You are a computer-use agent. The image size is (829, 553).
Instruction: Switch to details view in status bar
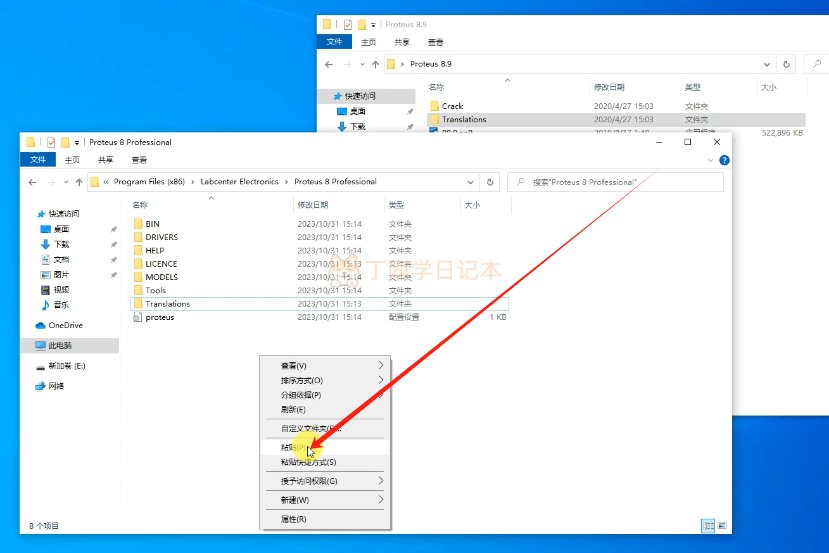(x=708, y=526)
